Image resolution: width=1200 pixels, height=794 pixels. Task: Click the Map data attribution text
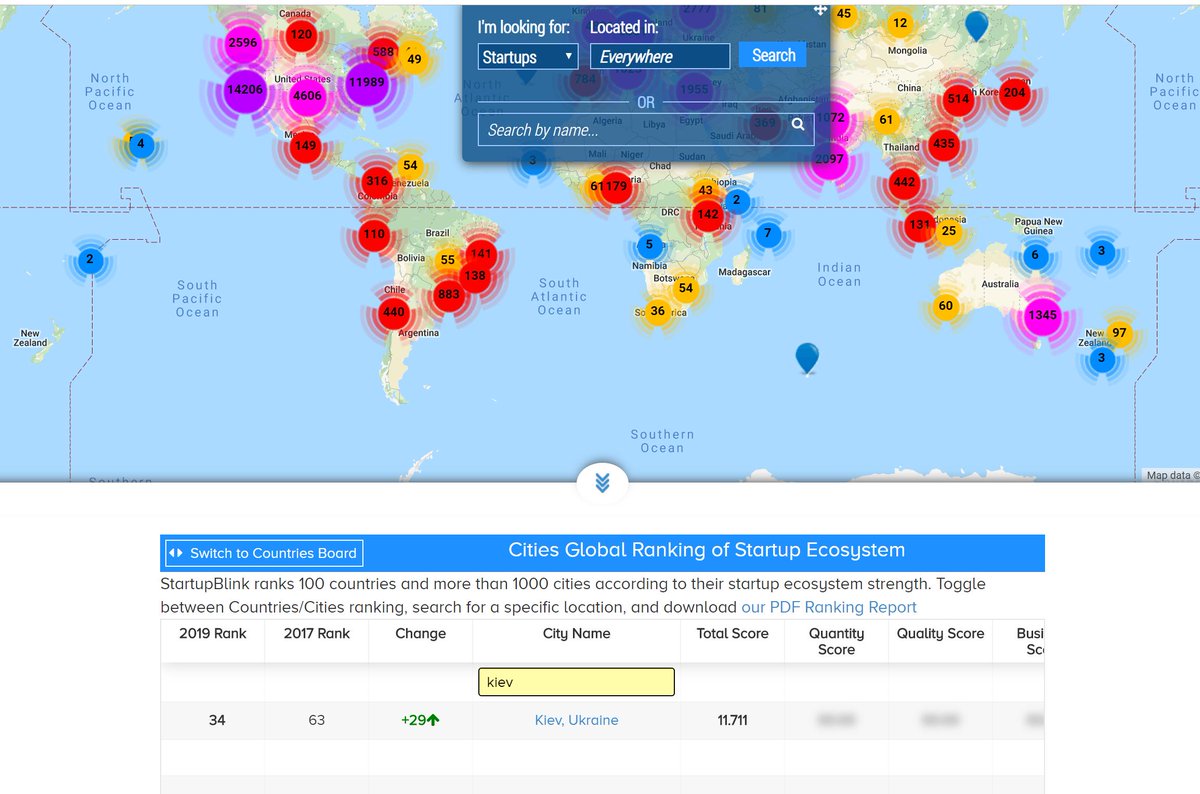[1170, 476]
